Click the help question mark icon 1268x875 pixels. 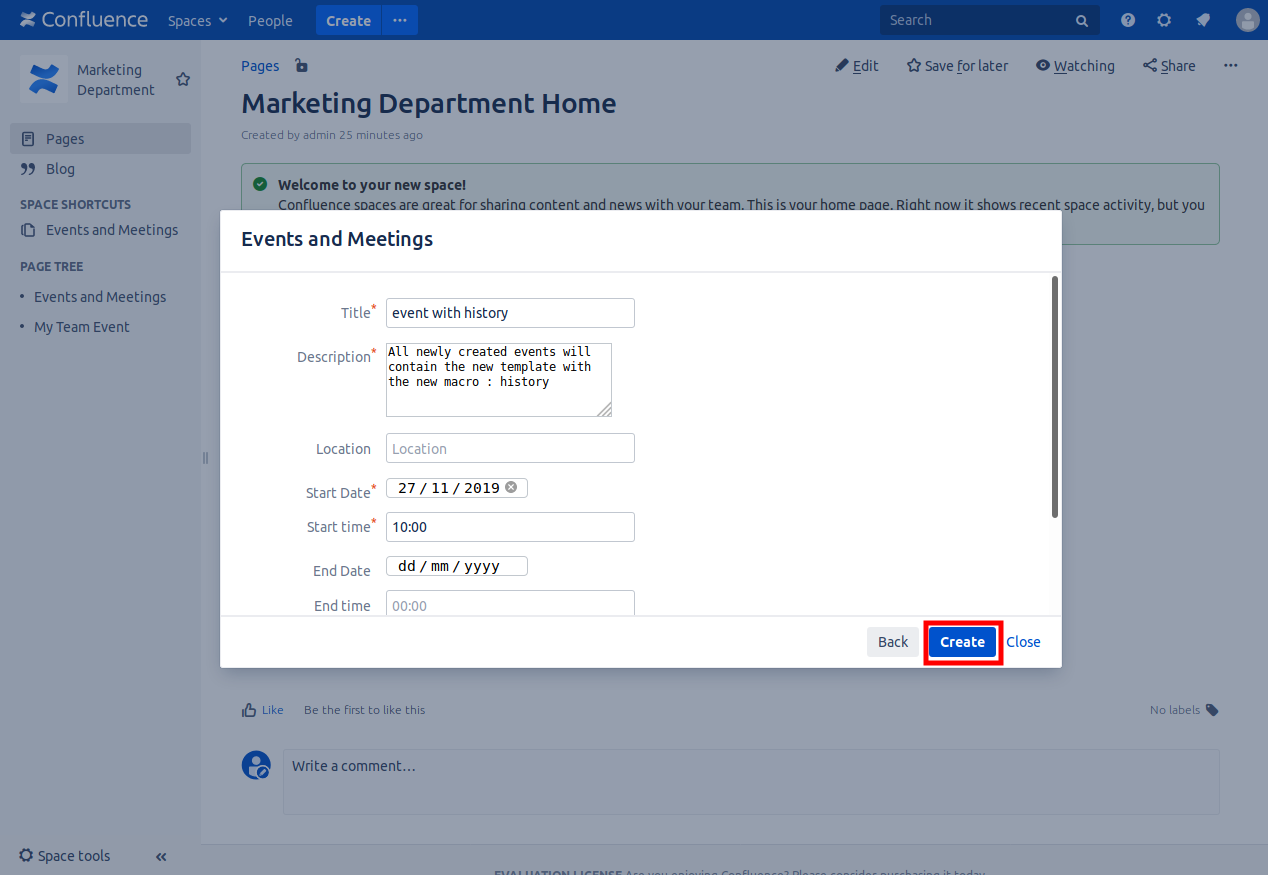click(x=1128, y=20)
